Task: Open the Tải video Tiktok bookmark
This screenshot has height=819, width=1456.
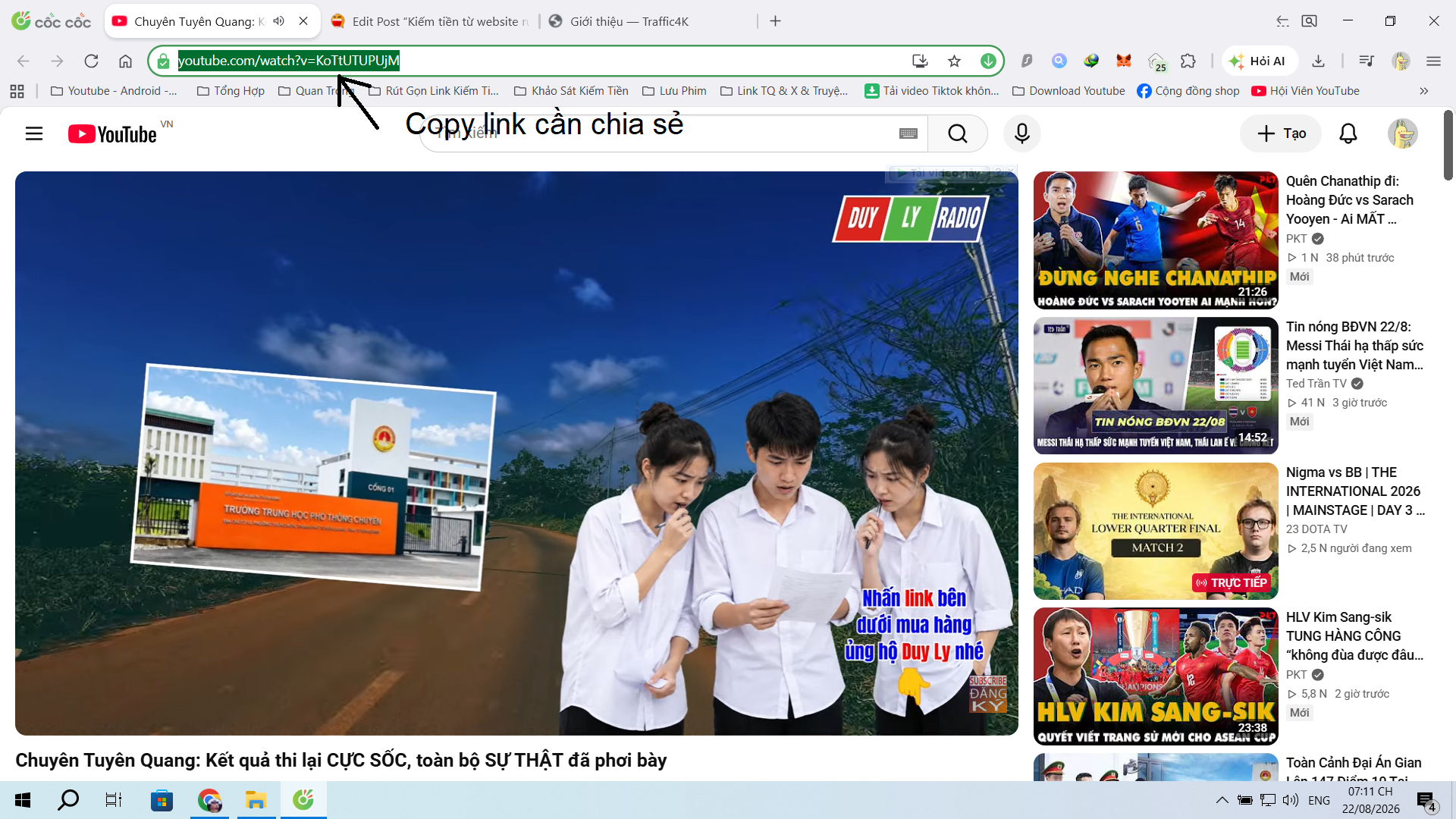Action: [x=932, y=91]
